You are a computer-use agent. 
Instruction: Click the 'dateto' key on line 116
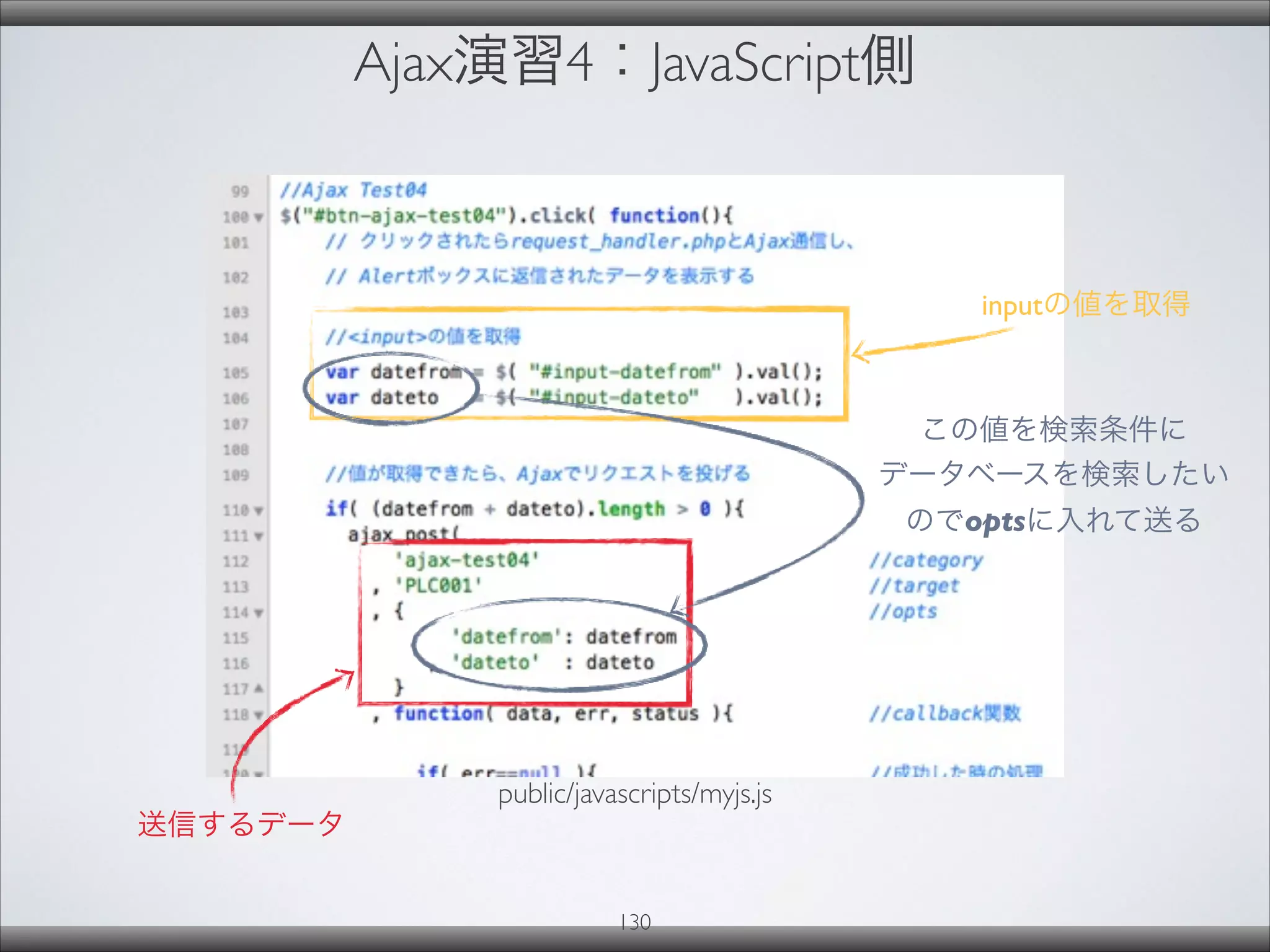click(x=495, y=663)
